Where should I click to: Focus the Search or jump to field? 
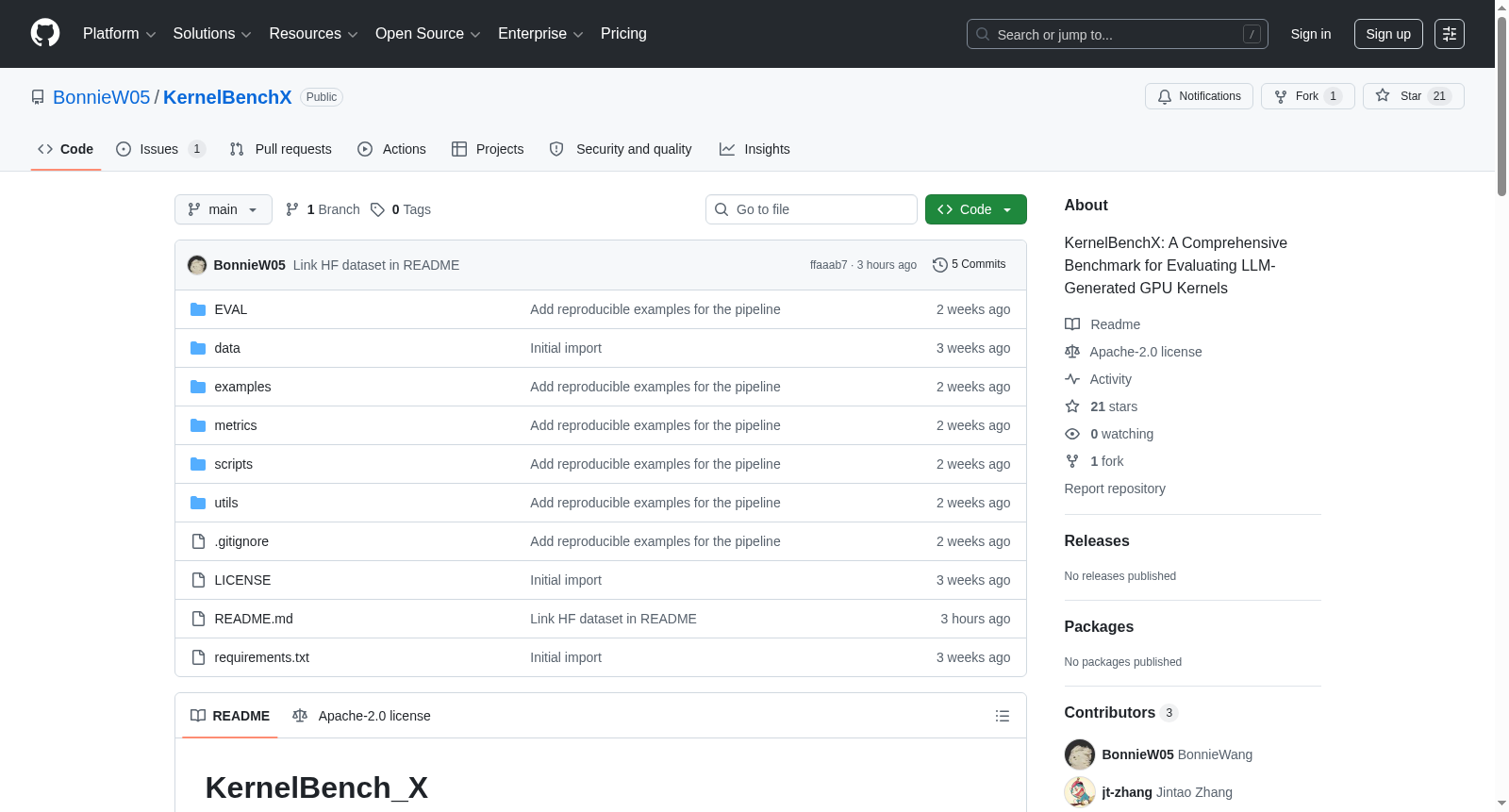pyautogui.click(x=1118, y=34)
